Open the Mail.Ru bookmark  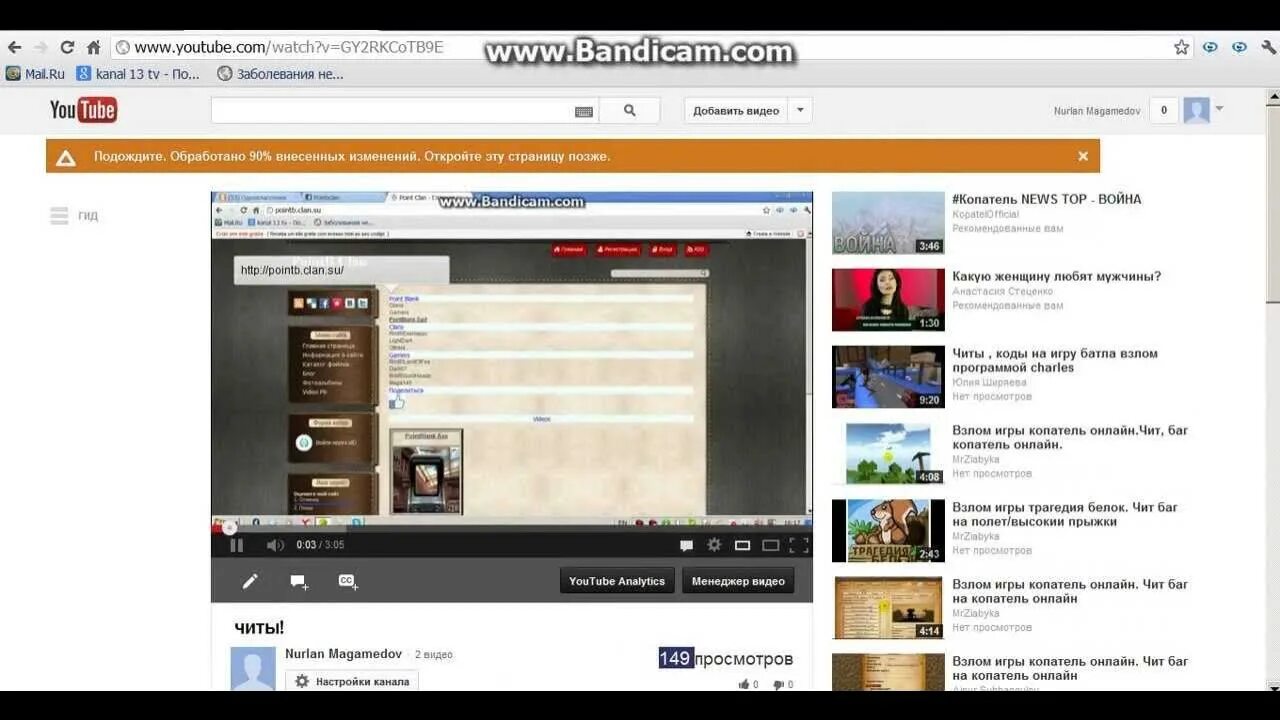click(35, 74)
